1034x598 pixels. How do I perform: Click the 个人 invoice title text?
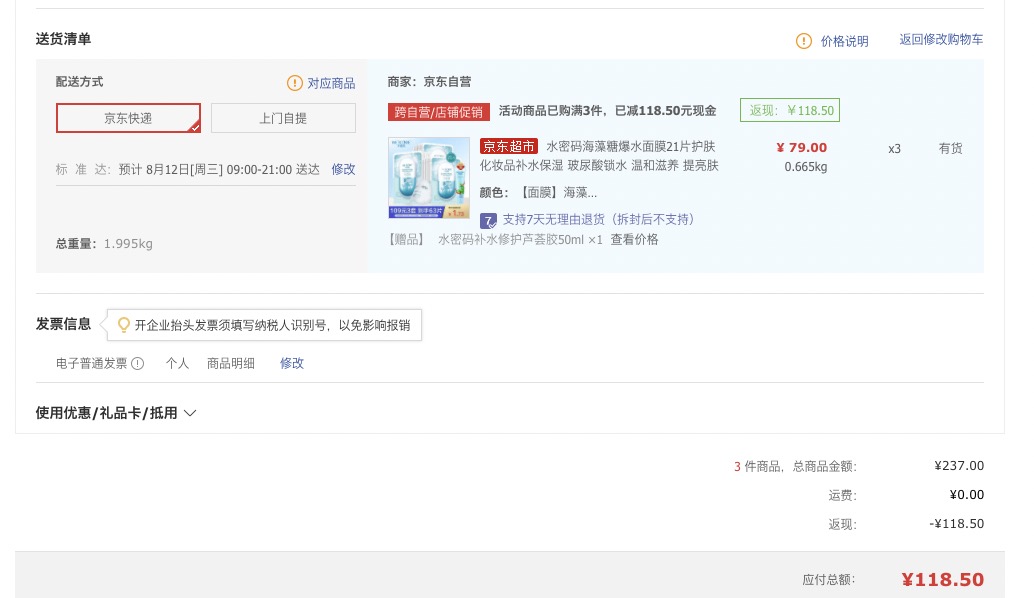pyautogui.click(x=177, y=363)
